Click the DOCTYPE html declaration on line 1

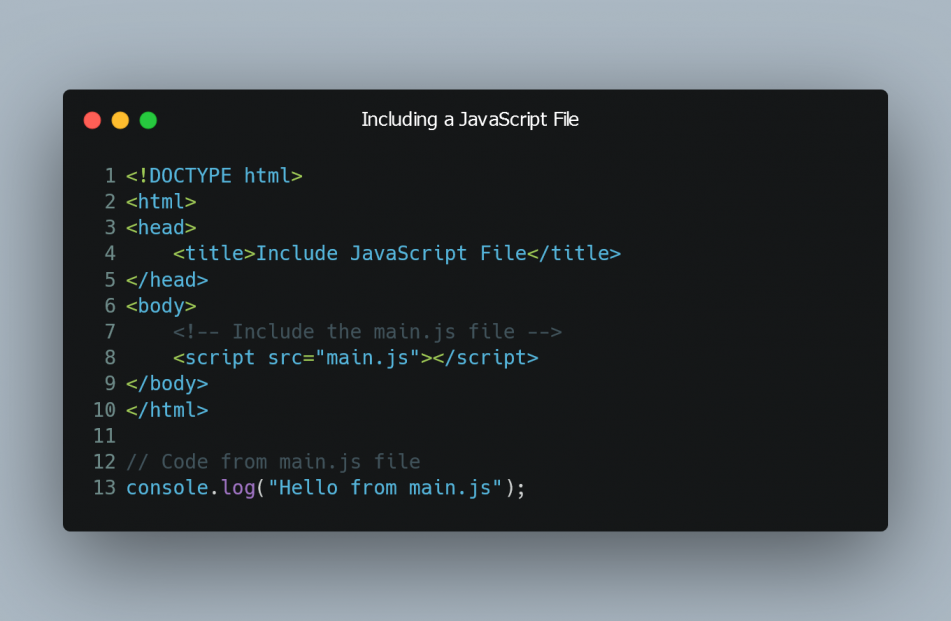coord(214,176)
